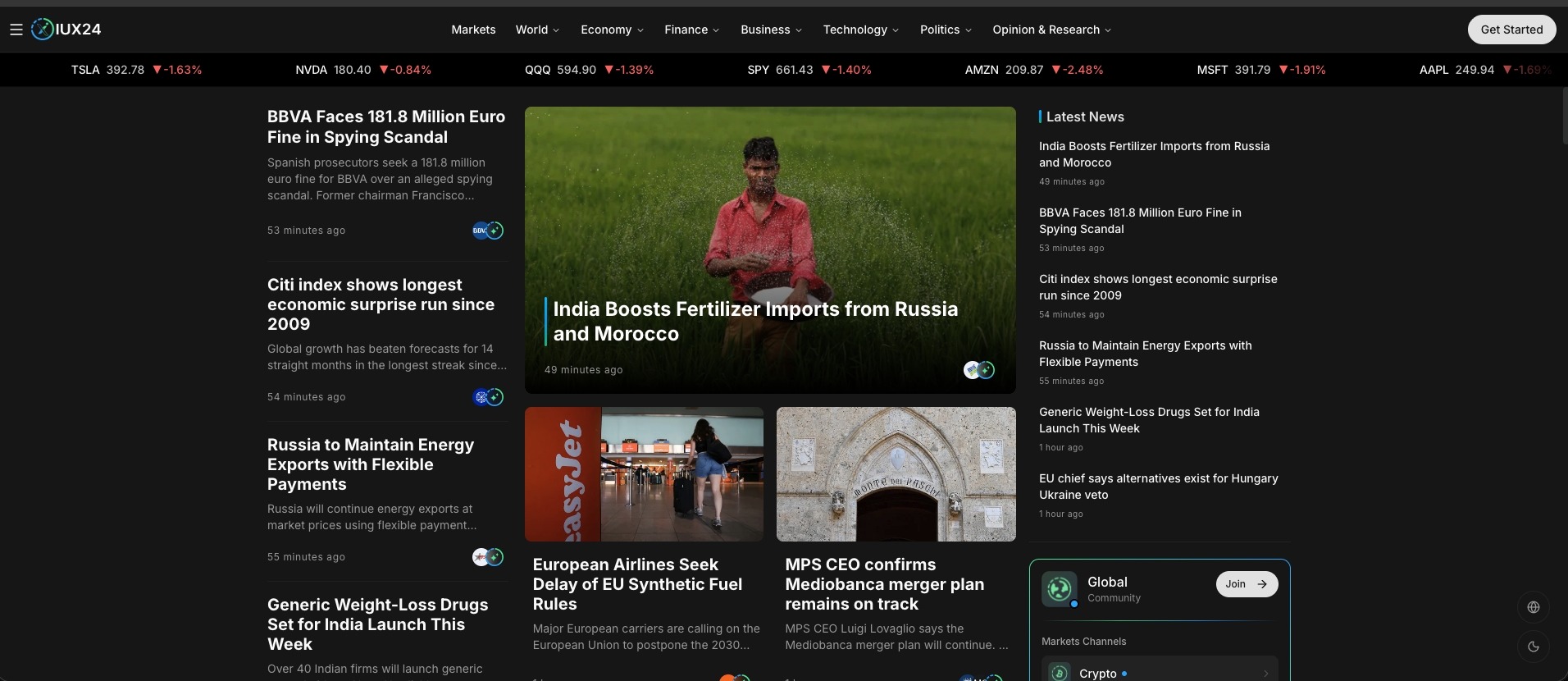Open Latest News BBVA Faces fine item

1140,221
